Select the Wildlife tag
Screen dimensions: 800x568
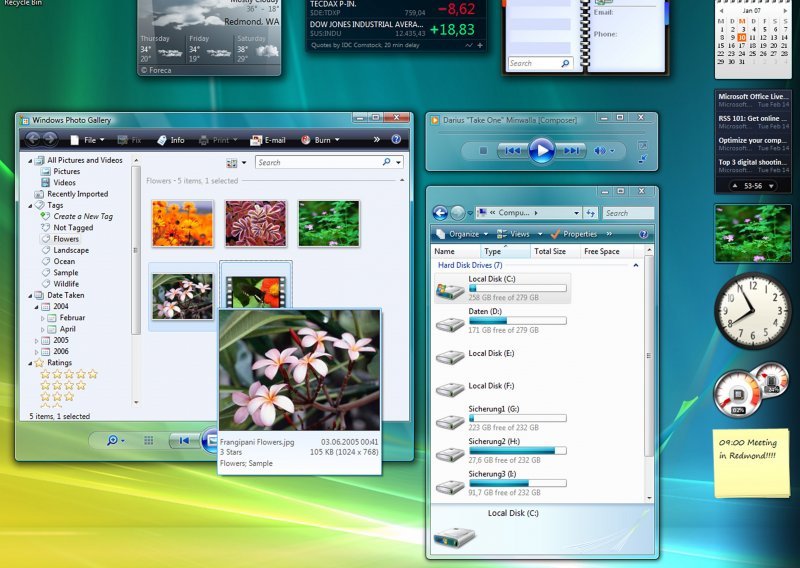click(x=66, y=284)
